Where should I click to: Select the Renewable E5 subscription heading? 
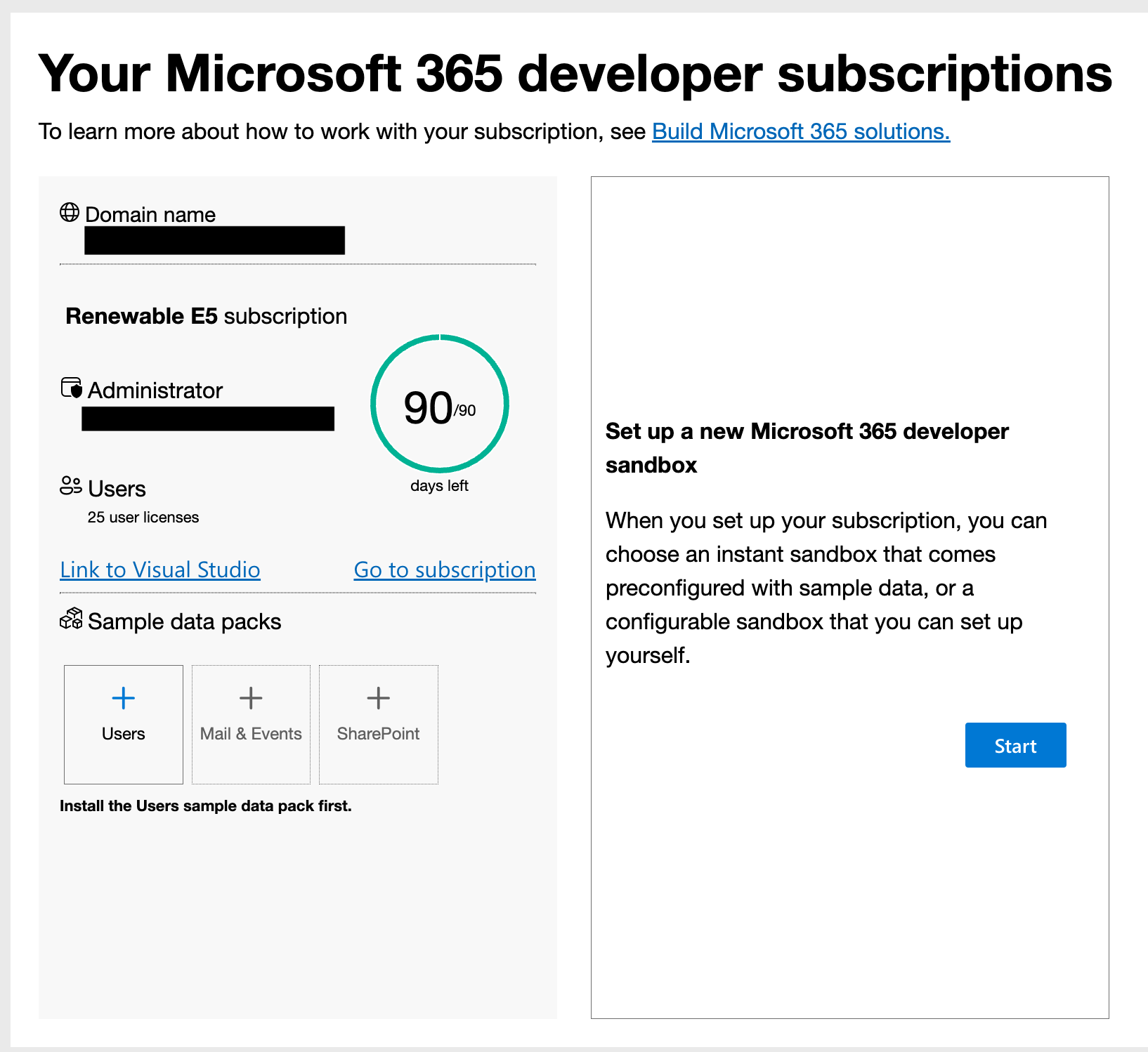click(x=206, y=316)
